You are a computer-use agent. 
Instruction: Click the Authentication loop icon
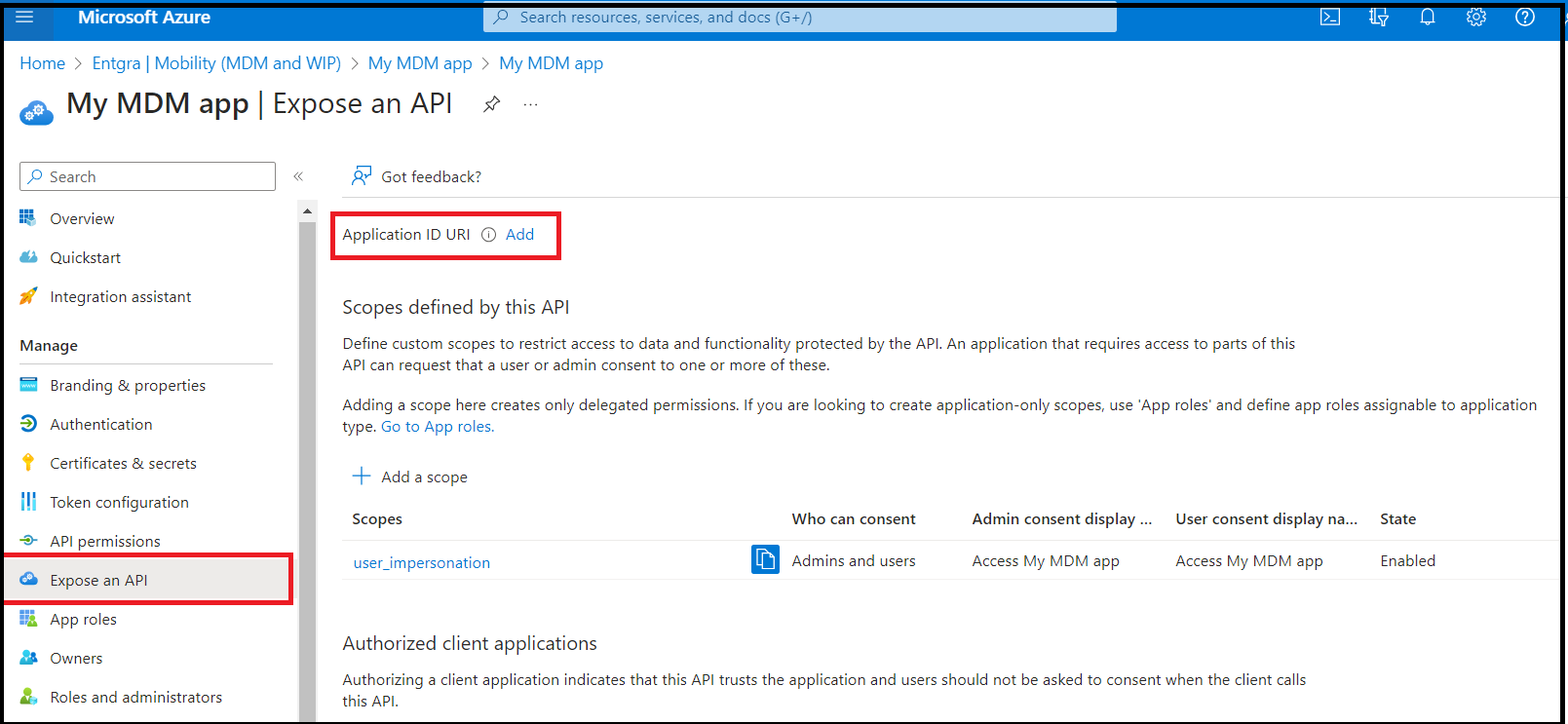(28, 424)
